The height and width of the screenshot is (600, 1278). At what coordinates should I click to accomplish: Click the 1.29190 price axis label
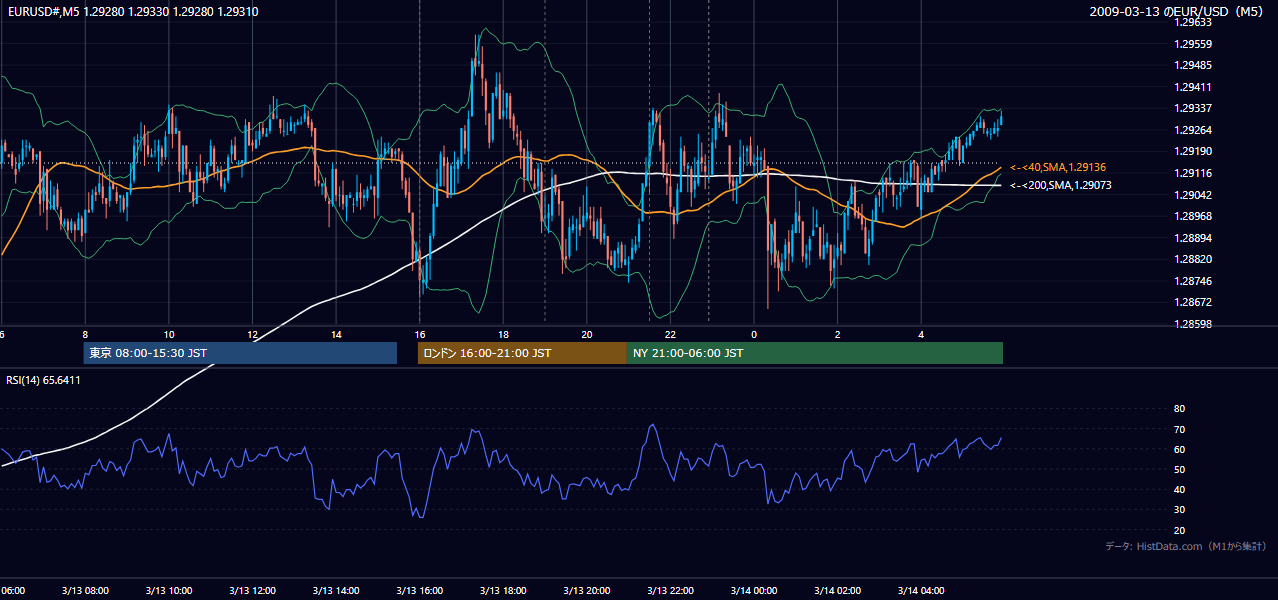click(1192, 151)
